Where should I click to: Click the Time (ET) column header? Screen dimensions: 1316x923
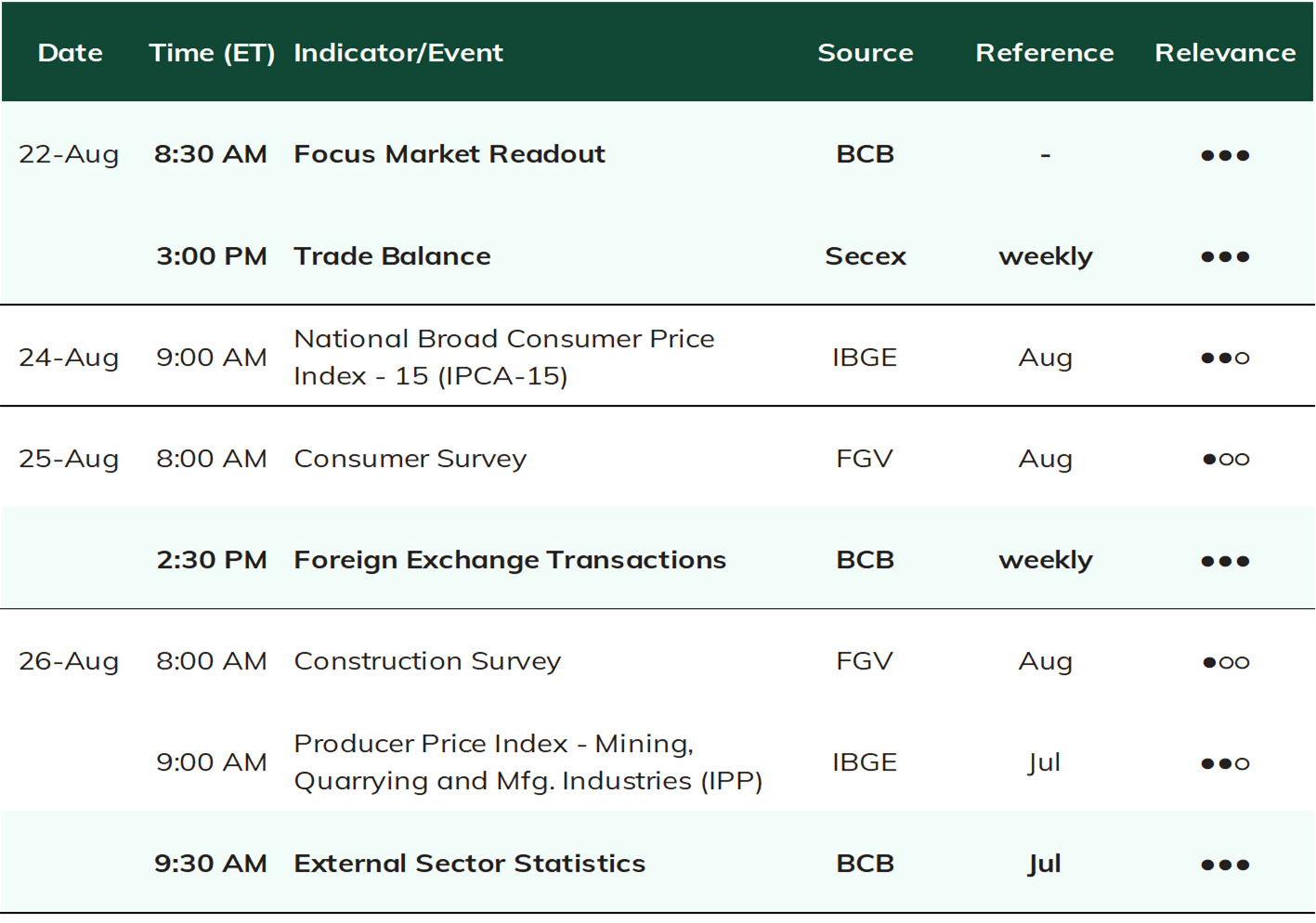point(212,54)
